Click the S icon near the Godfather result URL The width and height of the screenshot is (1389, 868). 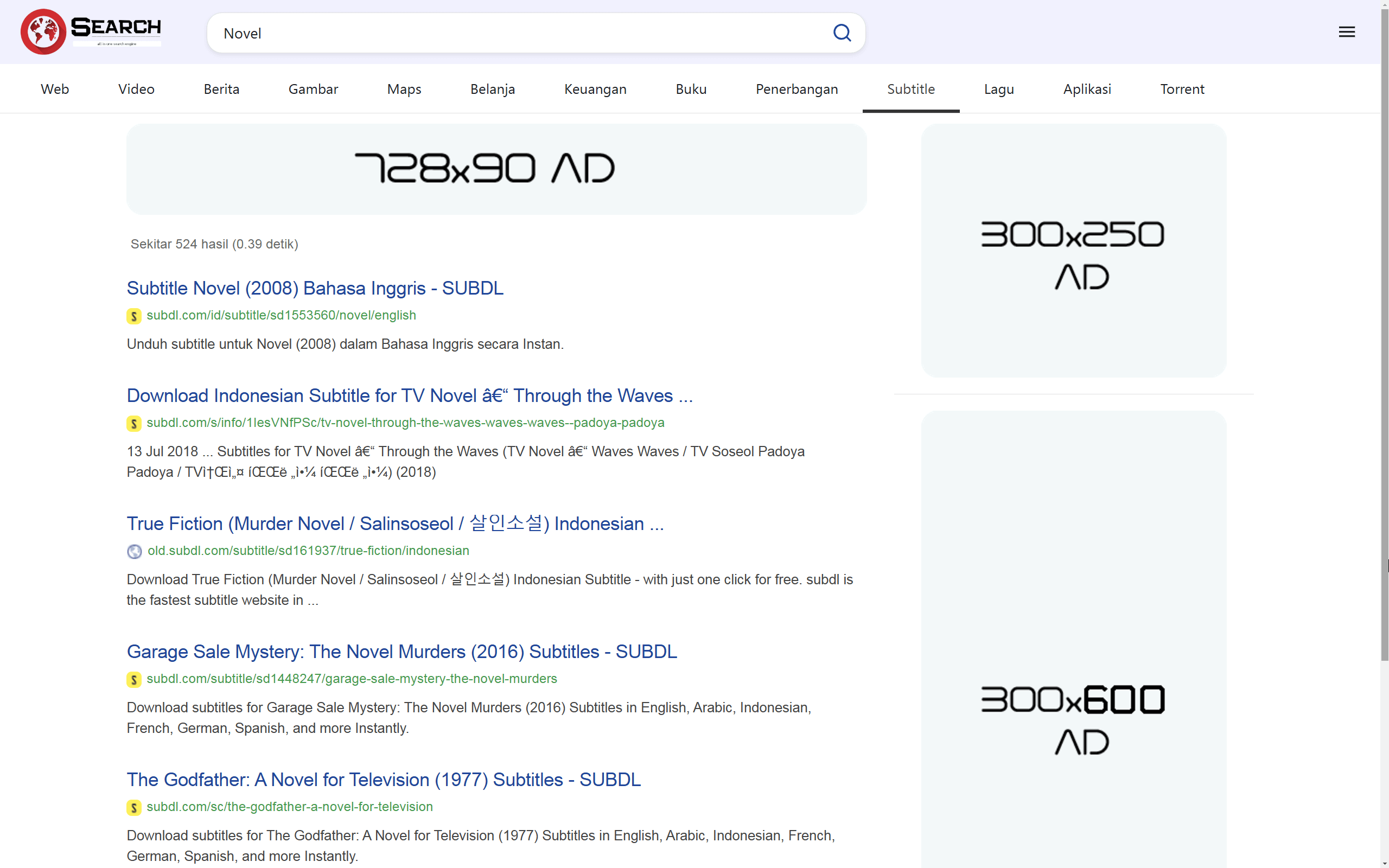click(133, 808)
